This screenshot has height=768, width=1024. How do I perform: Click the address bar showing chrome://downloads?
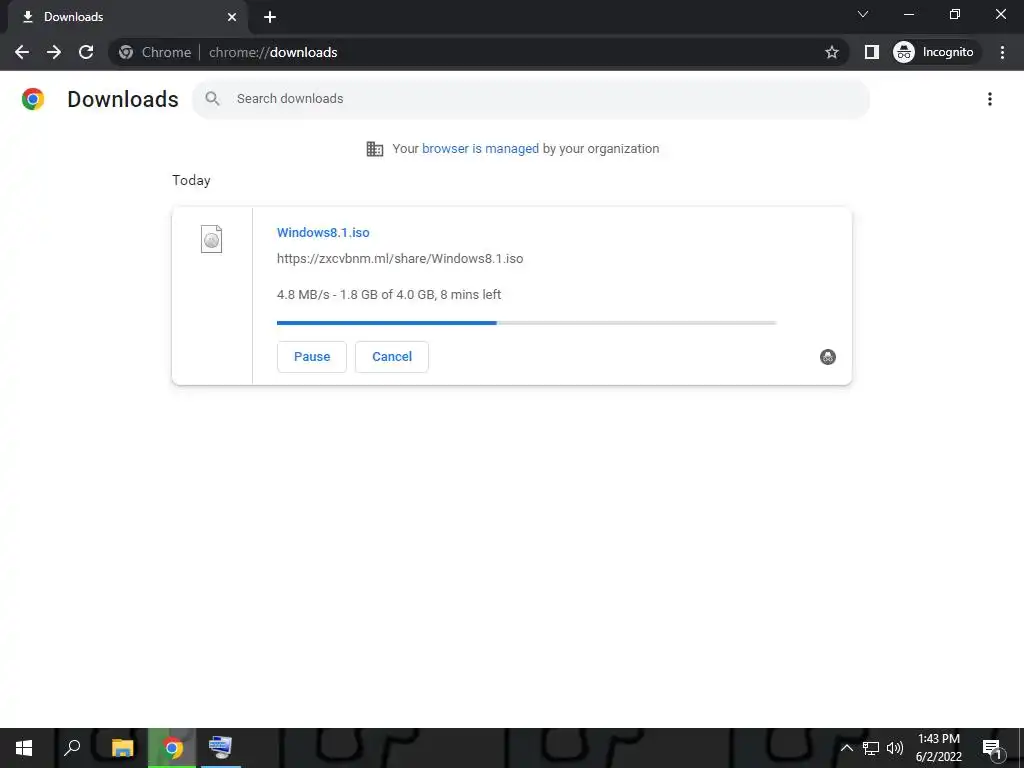point(480,52)
